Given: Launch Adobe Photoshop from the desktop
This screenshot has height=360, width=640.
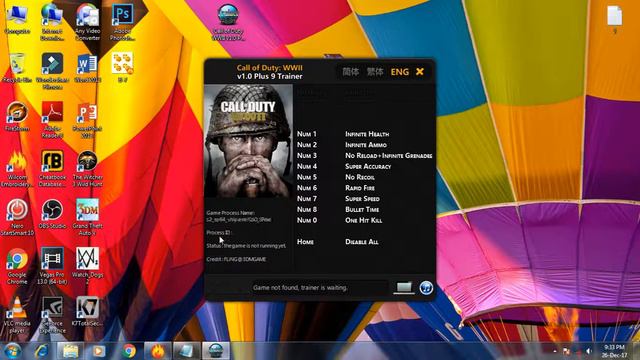Looking at the screenshot, I should (x=122, y=21).
